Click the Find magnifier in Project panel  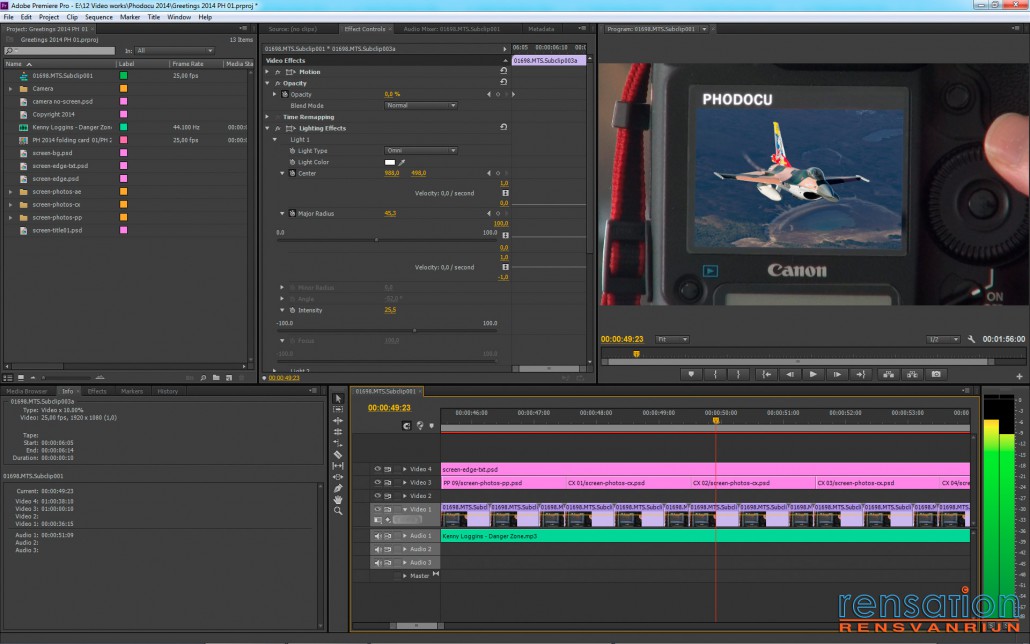203,378
